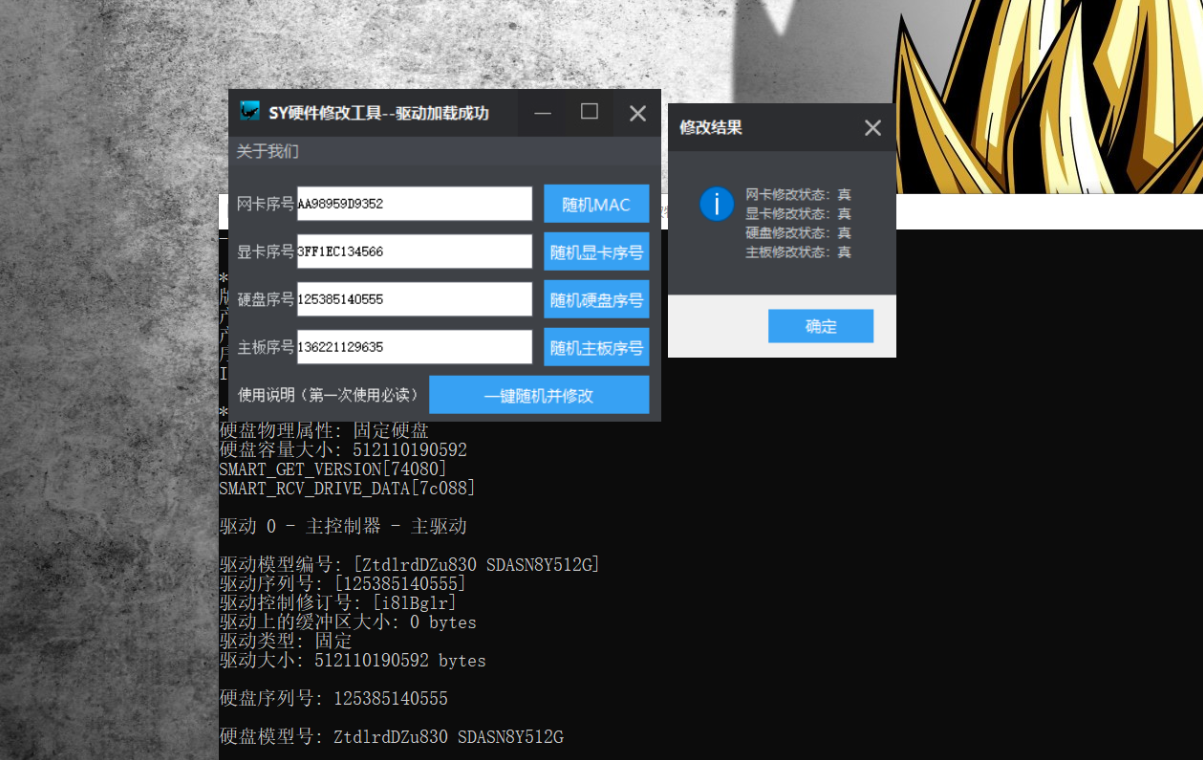1203x760 pixels.
Task: Minimize the SY硬件修改工具 window
Action: coord(542,113)
